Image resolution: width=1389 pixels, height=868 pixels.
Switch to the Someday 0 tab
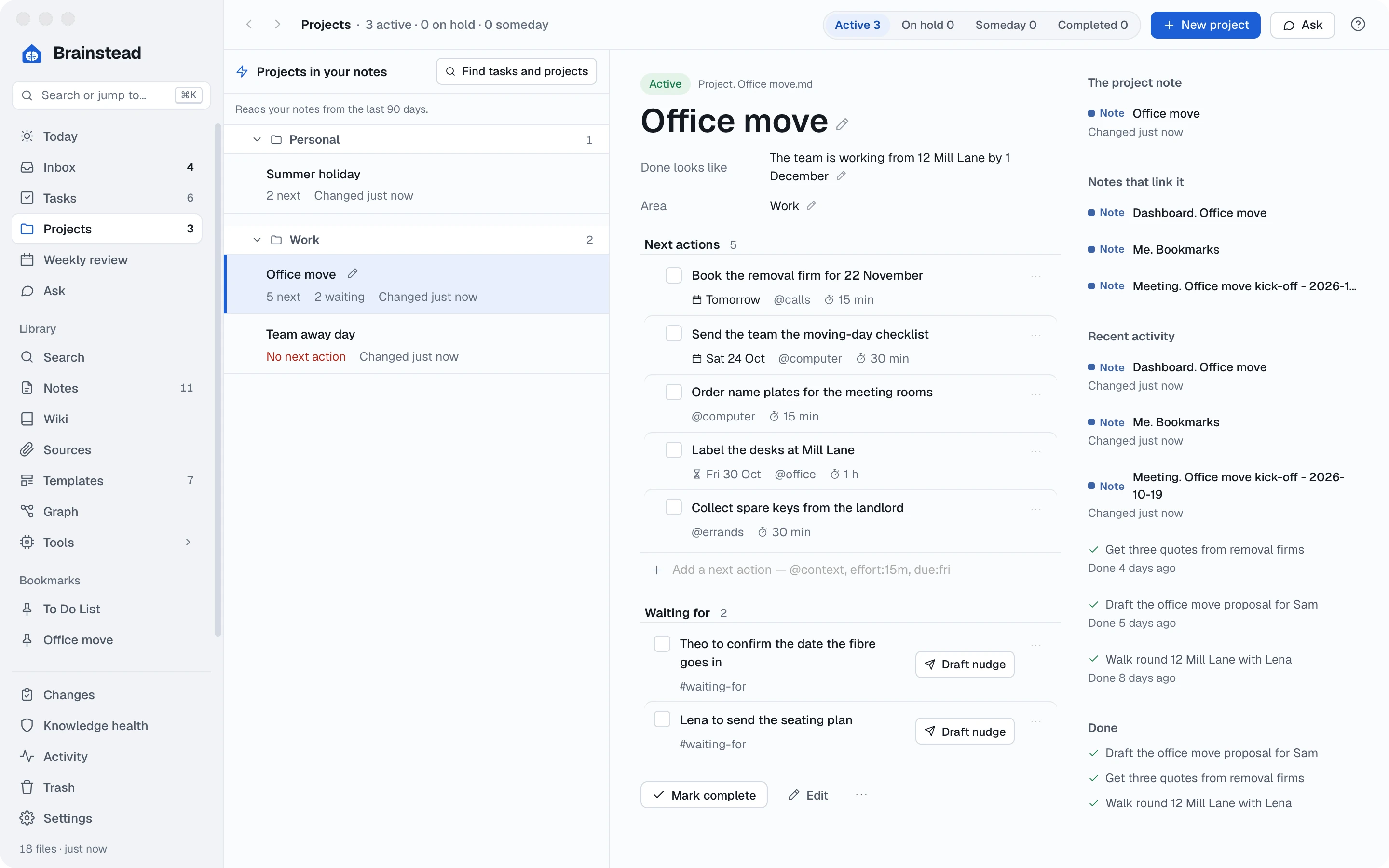coord(1006,25)
